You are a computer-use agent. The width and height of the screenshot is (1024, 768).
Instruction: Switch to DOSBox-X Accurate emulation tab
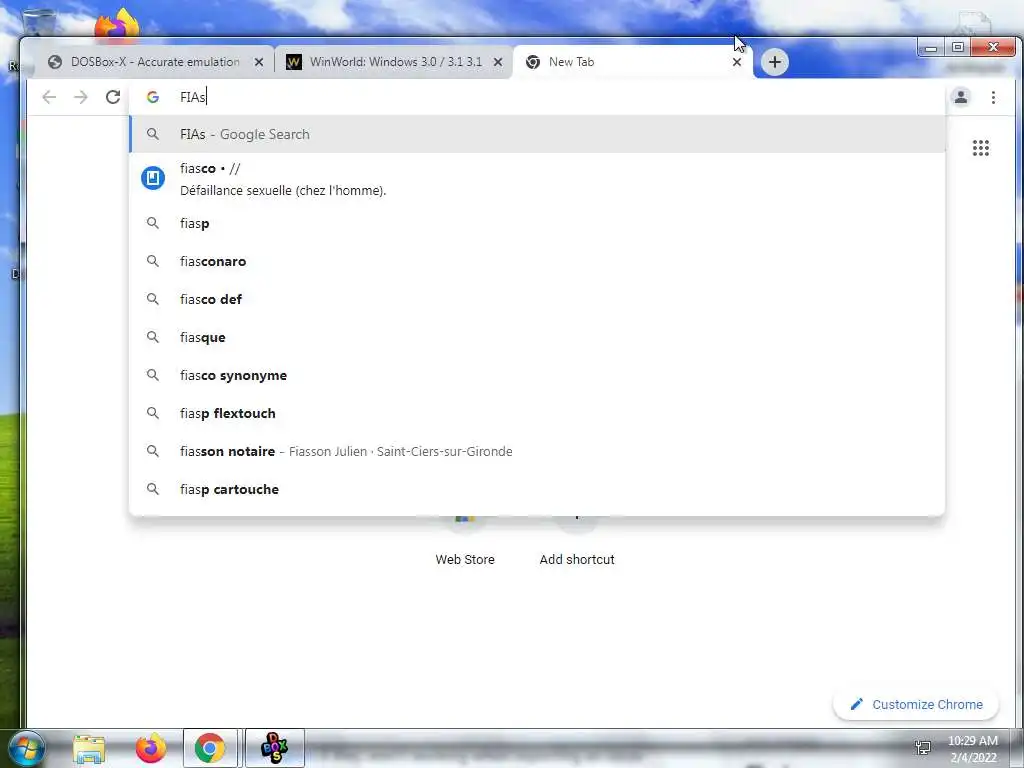[x=155, y=62]
